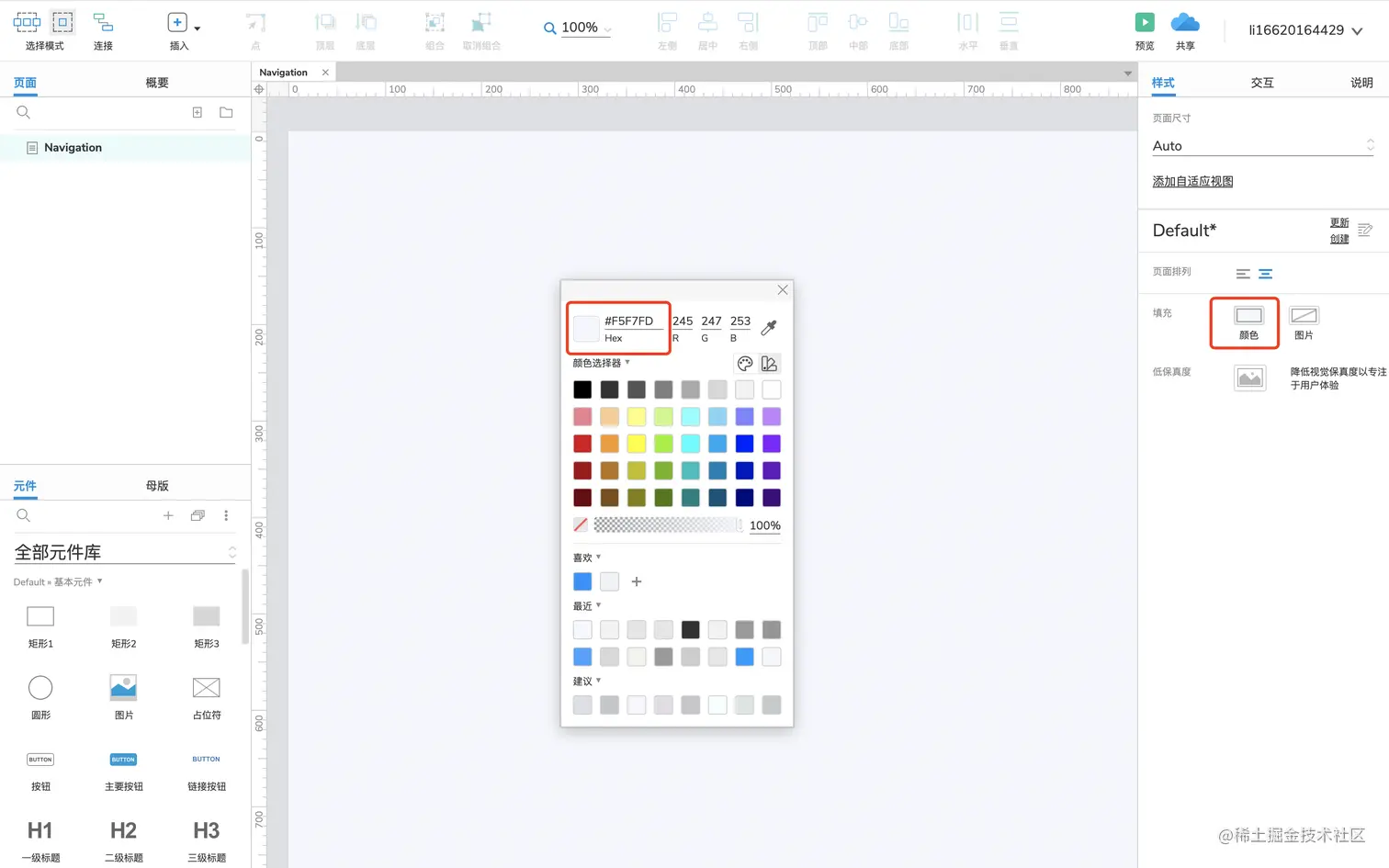Switch to the 母版 masters tab
The image size is (1389, 868).
point(157,486)
